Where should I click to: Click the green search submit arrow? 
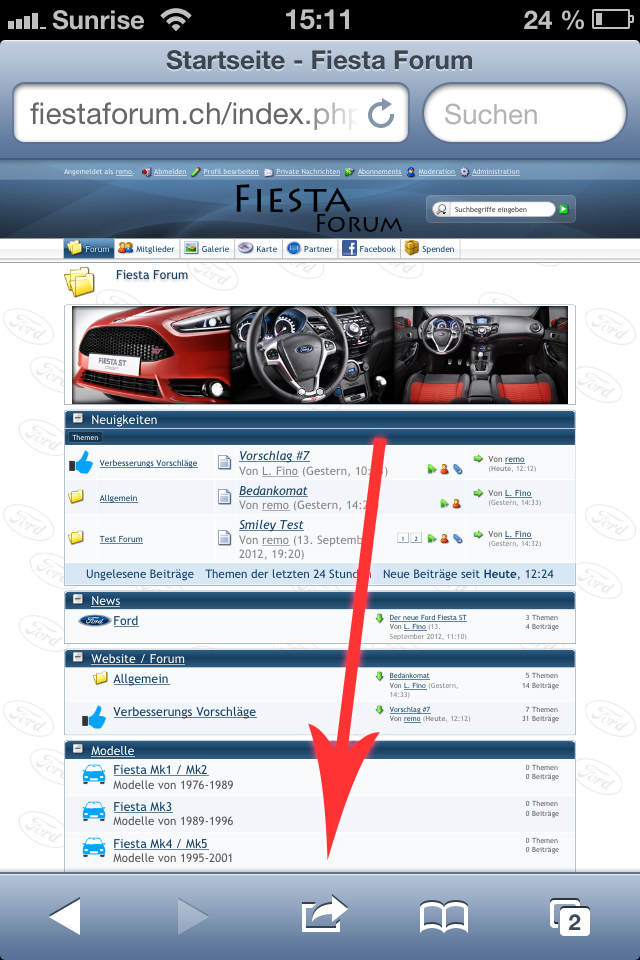(564, 210)
